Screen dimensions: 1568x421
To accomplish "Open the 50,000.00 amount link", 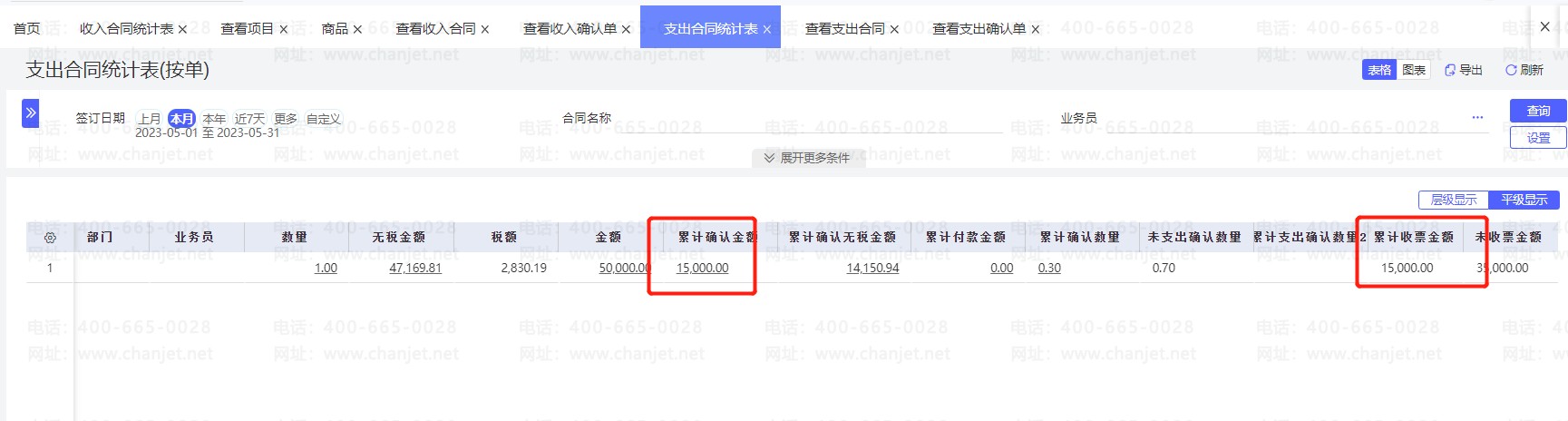I will click(625, 268).
